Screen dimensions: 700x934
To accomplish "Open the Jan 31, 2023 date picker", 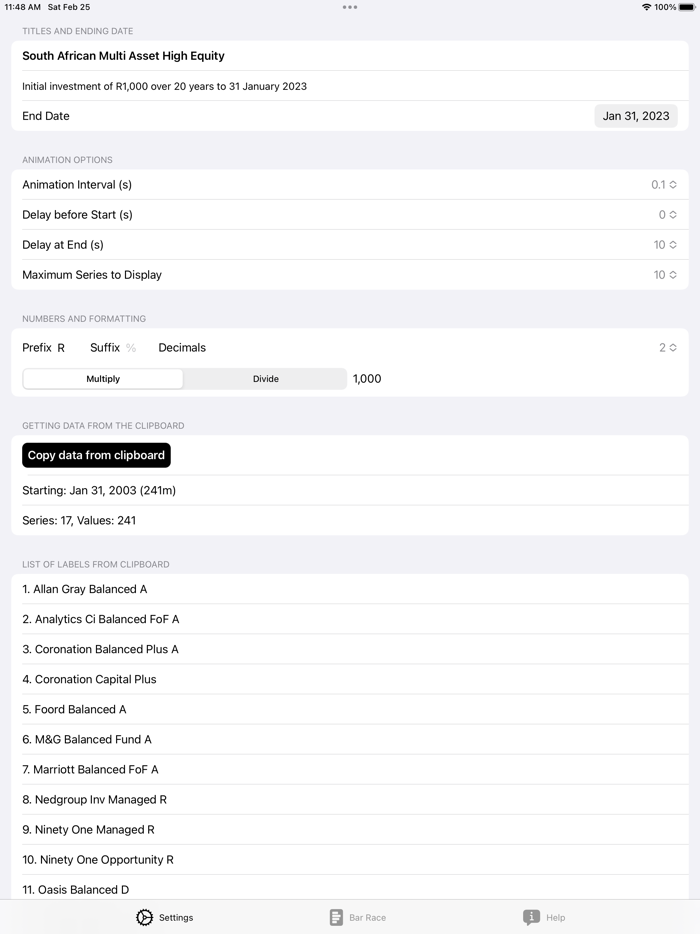I will (x=636, y=116).
